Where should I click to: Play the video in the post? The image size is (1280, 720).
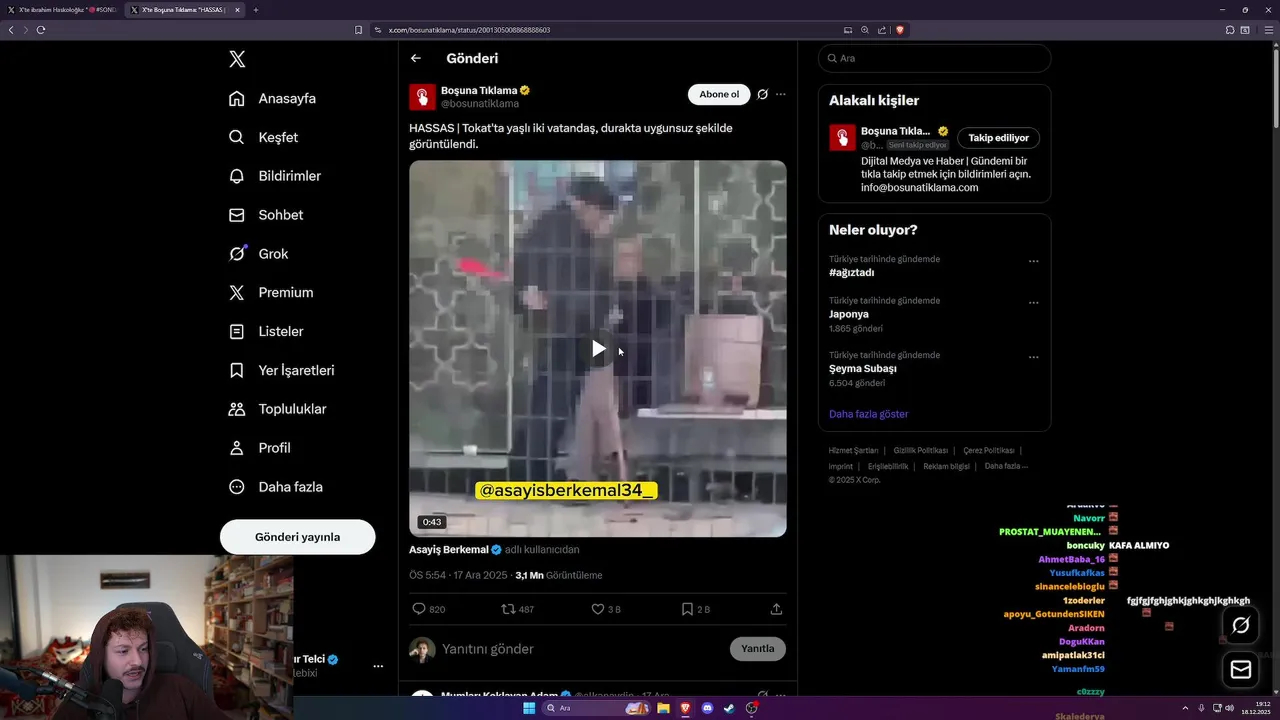pos(598,349)
